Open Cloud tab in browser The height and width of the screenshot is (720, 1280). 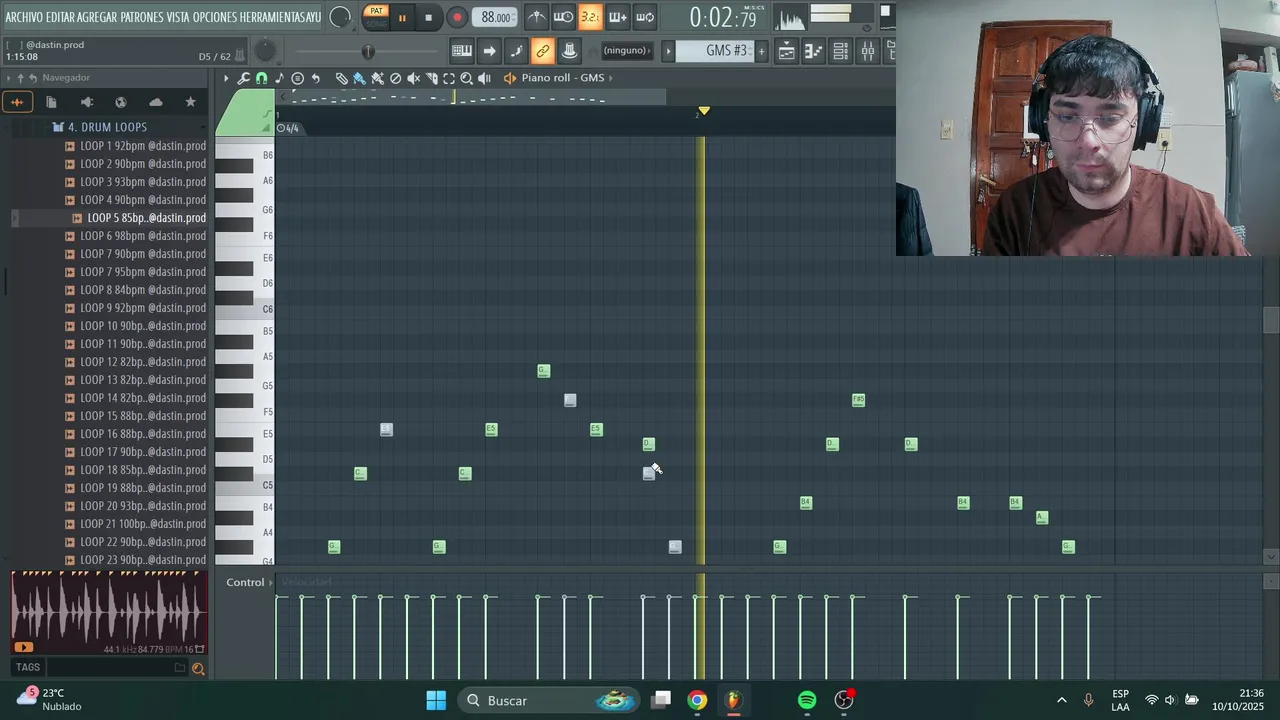156,102
